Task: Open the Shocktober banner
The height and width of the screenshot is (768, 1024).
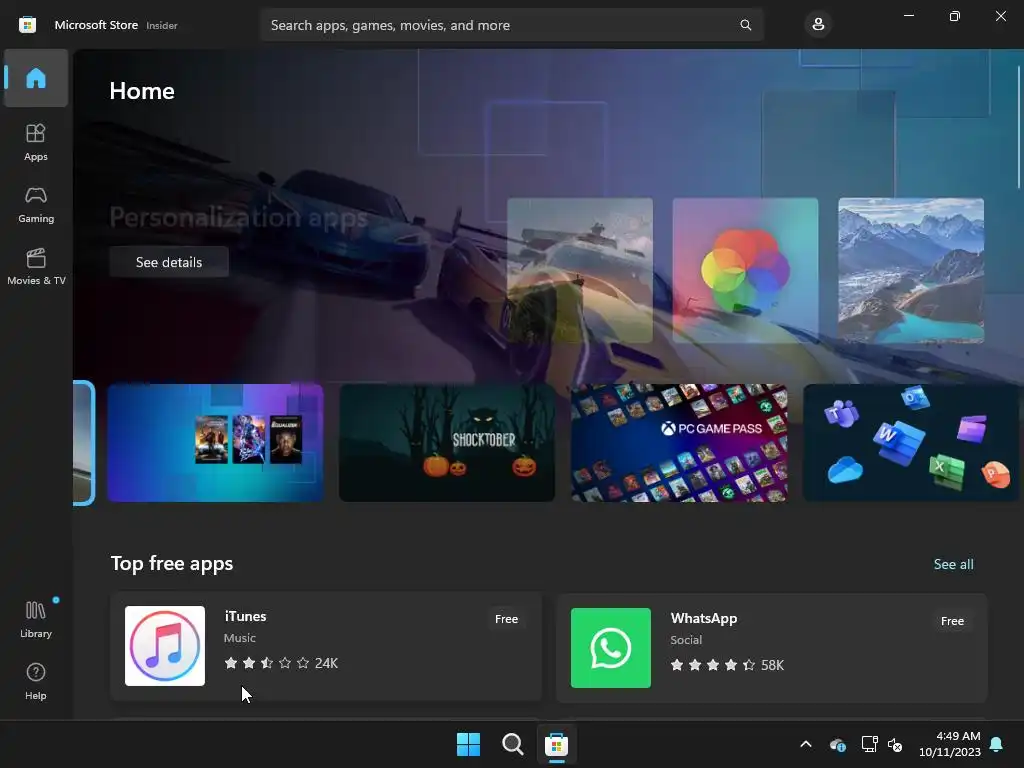Action: click(447, 443)
